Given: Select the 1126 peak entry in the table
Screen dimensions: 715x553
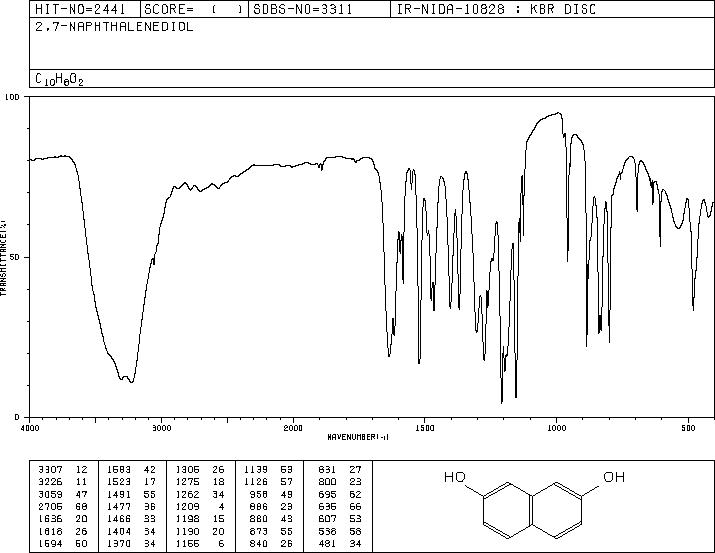Looking at the screenshot, I should click(269, 481).
